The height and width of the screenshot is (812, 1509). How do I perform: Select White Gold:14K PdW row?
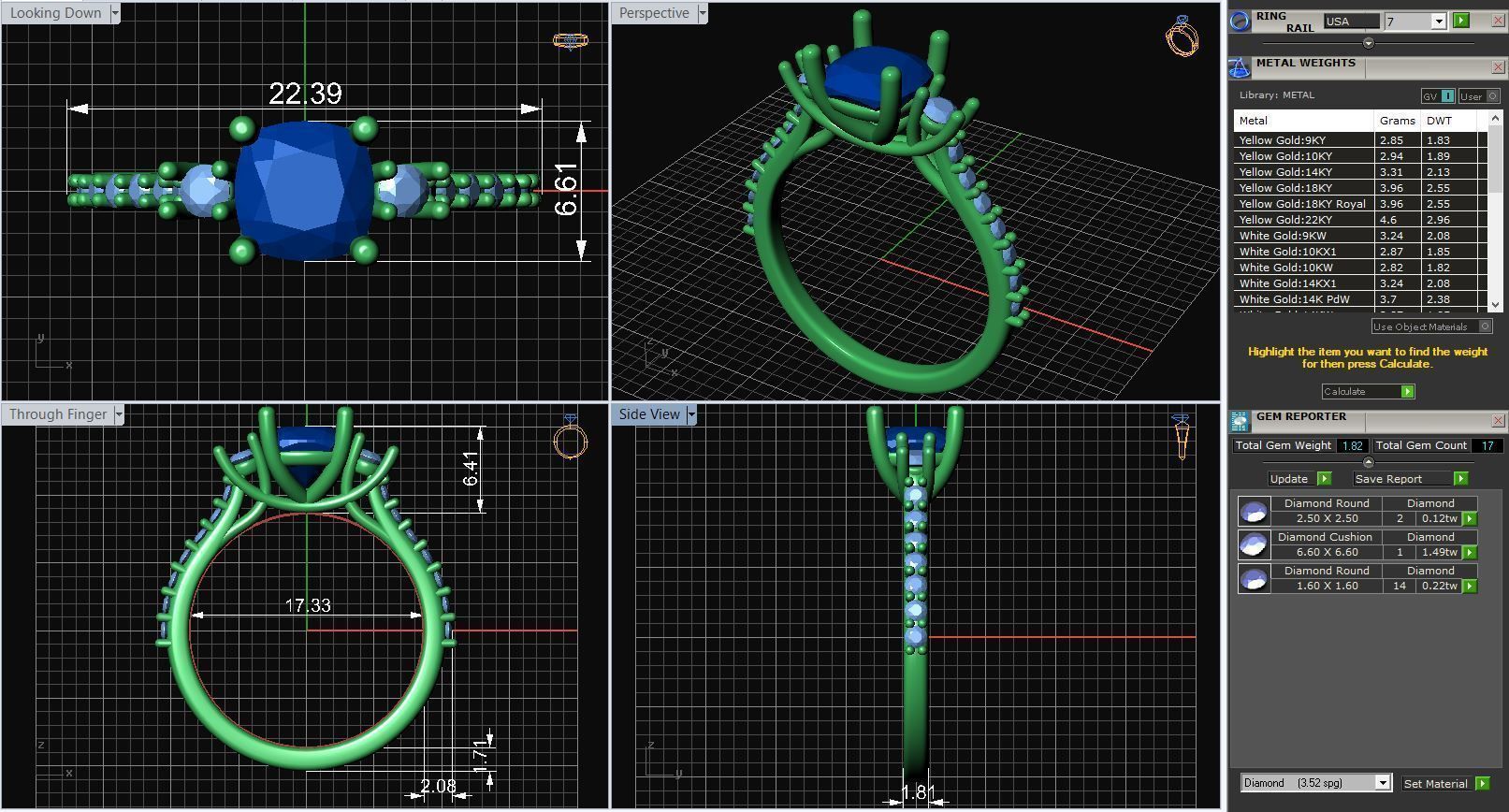(1360, 299)
